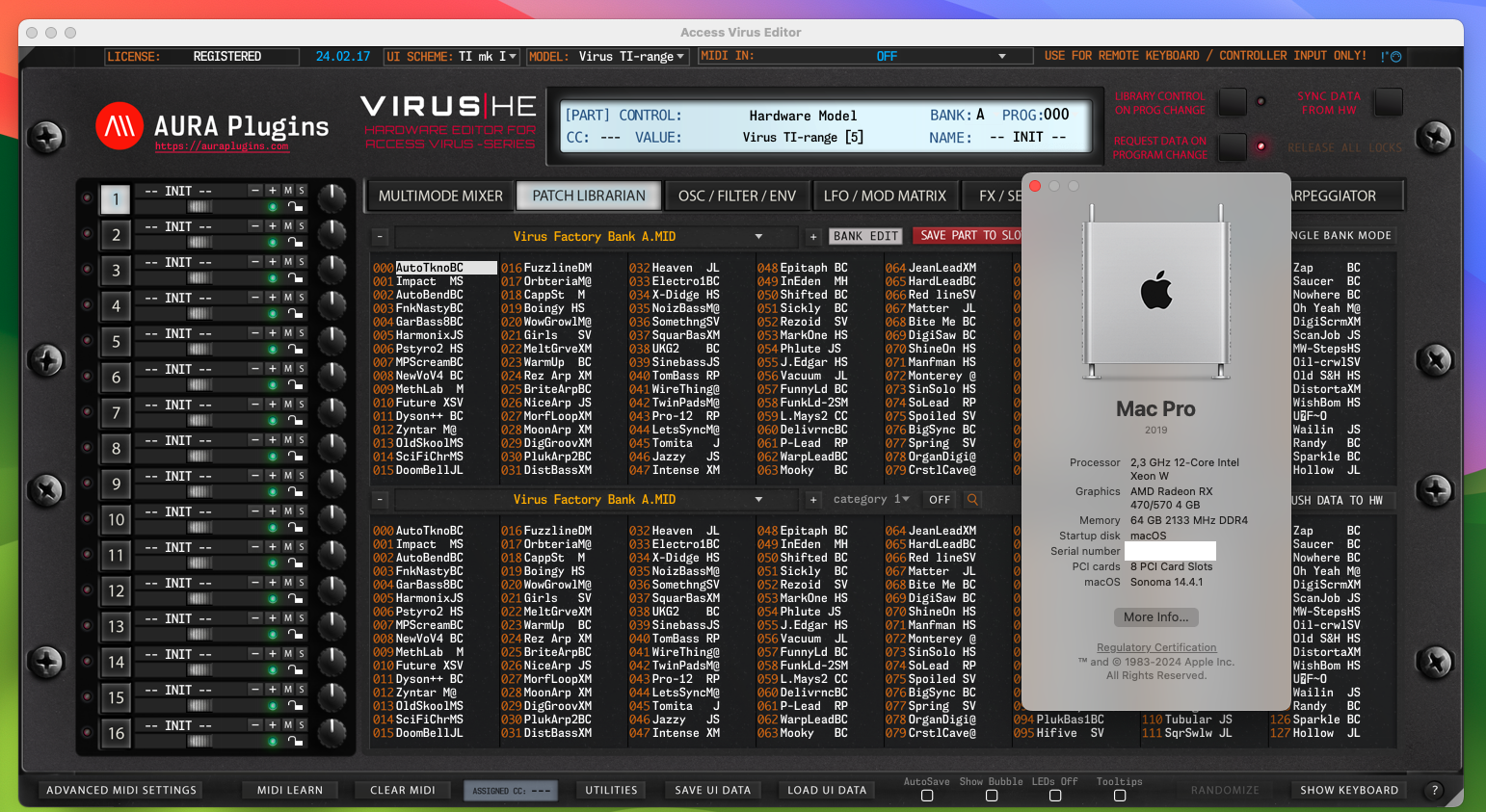This screenshot has height=812, width=1486.
Task: Click the minus button on part 14
Action: tap(255, 654)
